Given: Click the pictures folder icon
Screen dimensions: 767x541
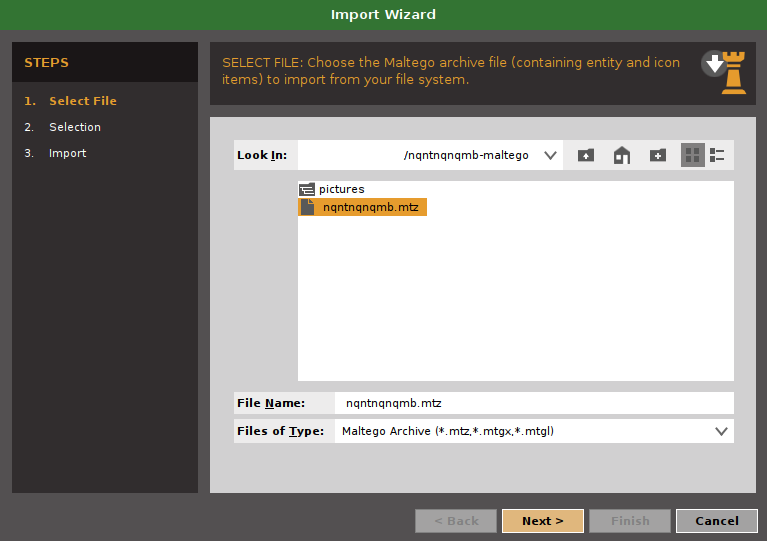Looking at the screenshot, I should [x=307, y=189].
